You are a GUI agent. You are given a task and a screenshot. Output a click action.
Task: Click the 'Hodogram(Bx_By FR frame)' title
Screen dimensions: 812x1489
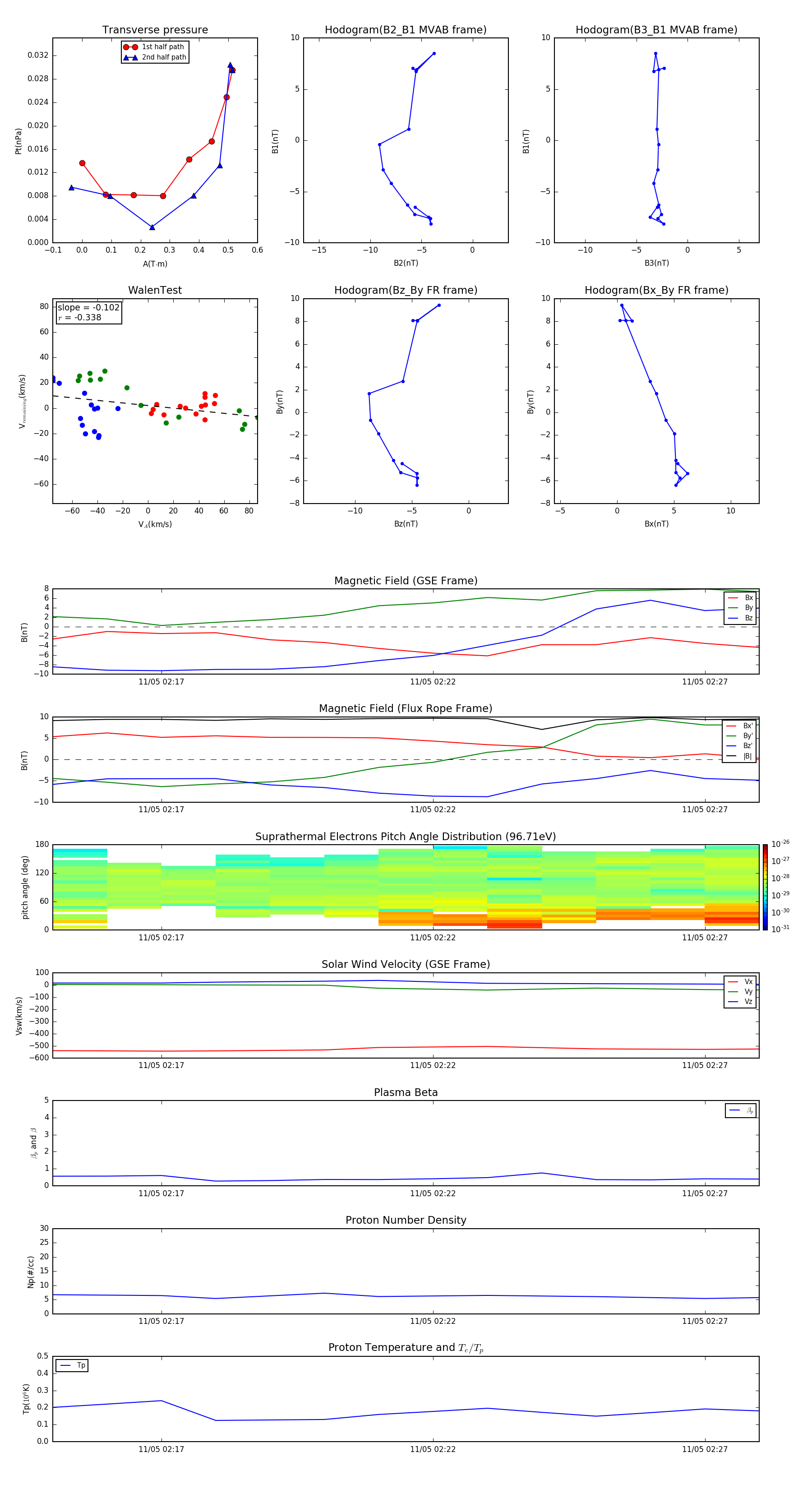pyautogui.click(x=656, y=290)
